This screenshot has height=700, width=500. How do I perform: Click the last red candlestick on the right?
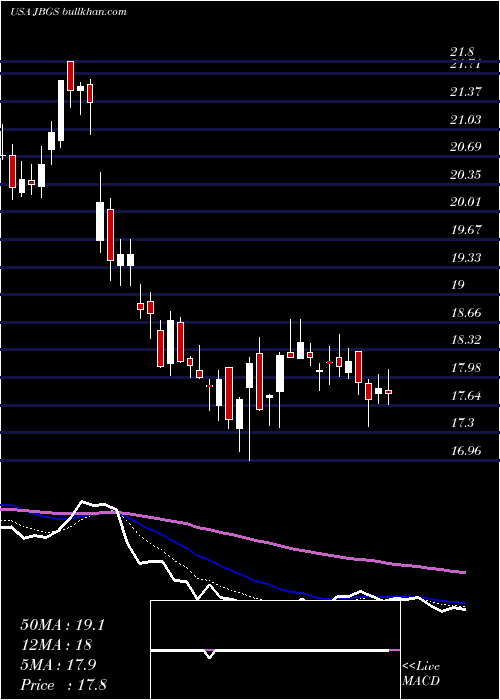[x=388, y=392]
